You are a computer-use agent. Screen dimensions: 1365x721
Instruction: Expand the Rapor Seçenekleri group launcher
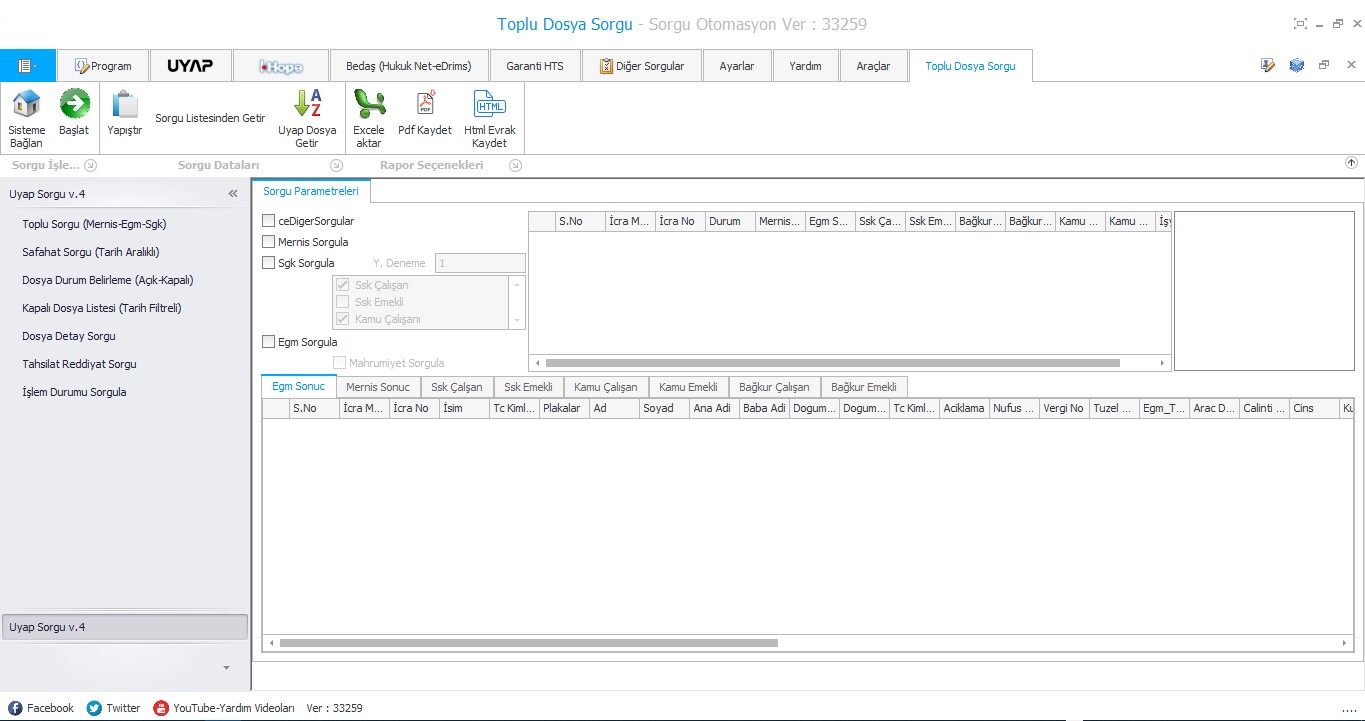tap(516, 166)
